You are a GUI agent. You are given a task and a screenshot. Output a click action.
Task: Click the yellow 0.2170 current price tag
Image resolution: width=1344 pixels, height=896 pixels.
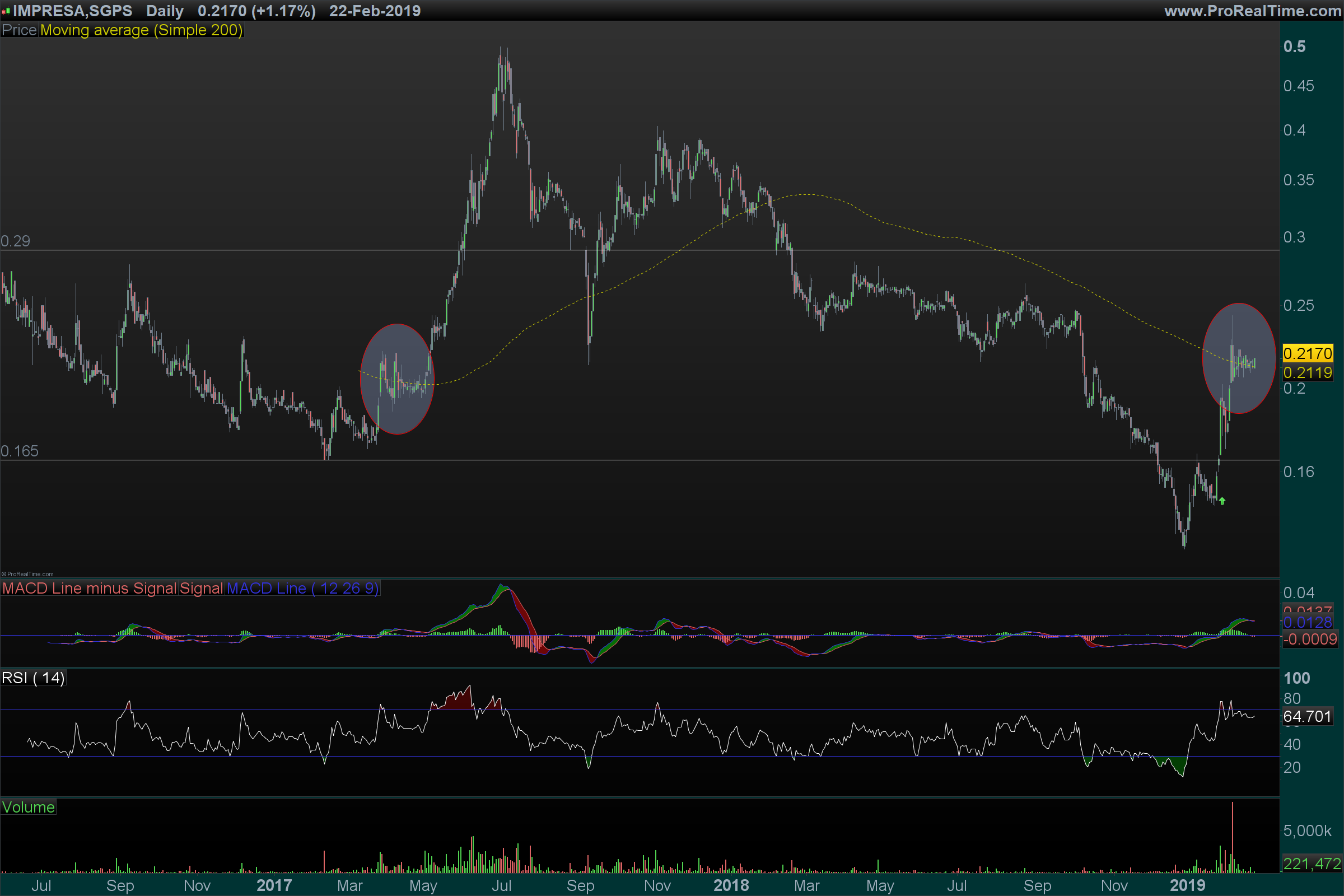pos(1308,354)
